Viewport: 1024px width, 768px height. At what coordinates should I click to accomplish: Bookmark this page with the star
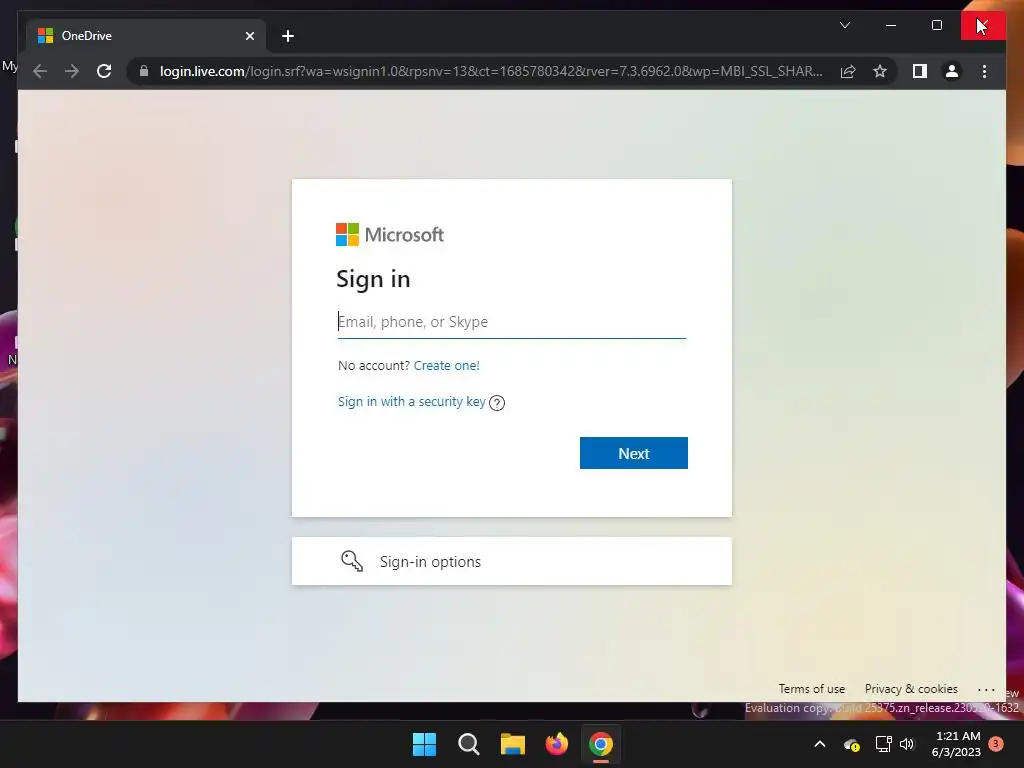[x=880, y=71]
